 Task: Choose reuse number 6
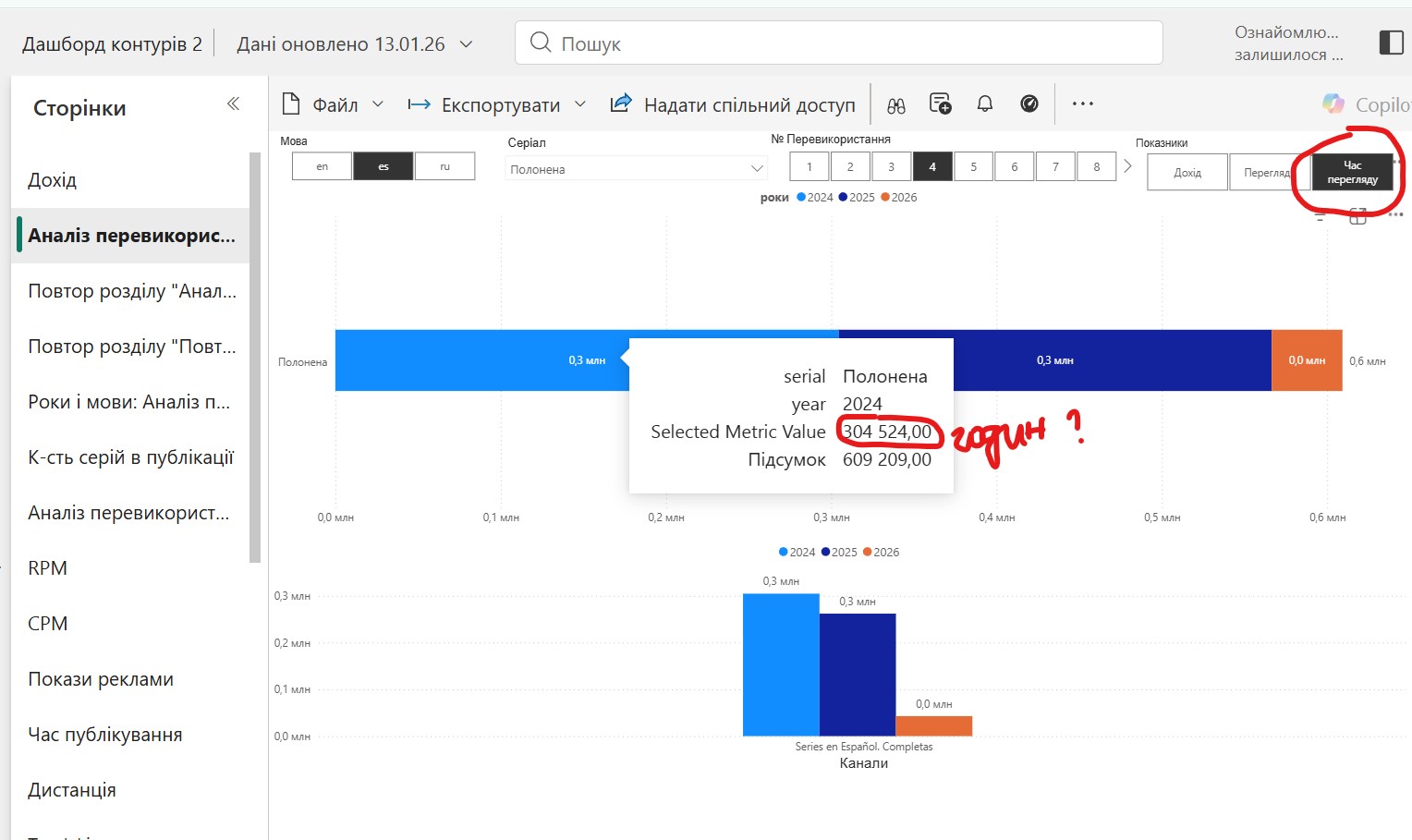[1015, 166]
